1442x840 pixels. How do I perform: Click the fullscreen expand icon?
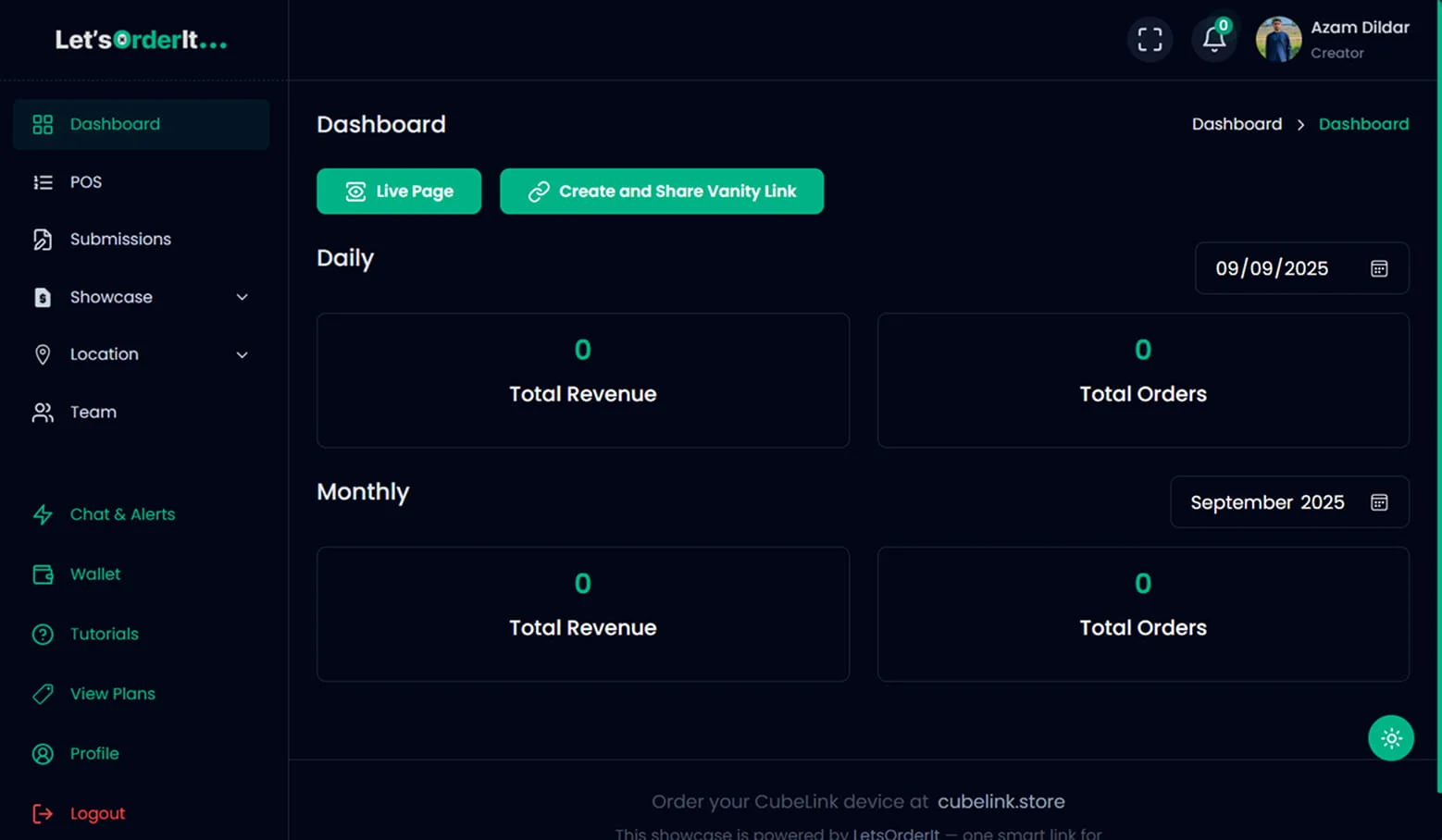tap(1150, 39)
